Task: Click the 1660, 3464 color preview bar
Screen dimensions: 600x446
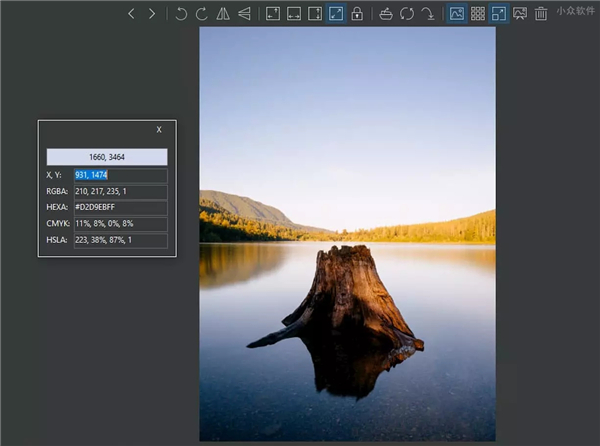Action: coord(106,156)
